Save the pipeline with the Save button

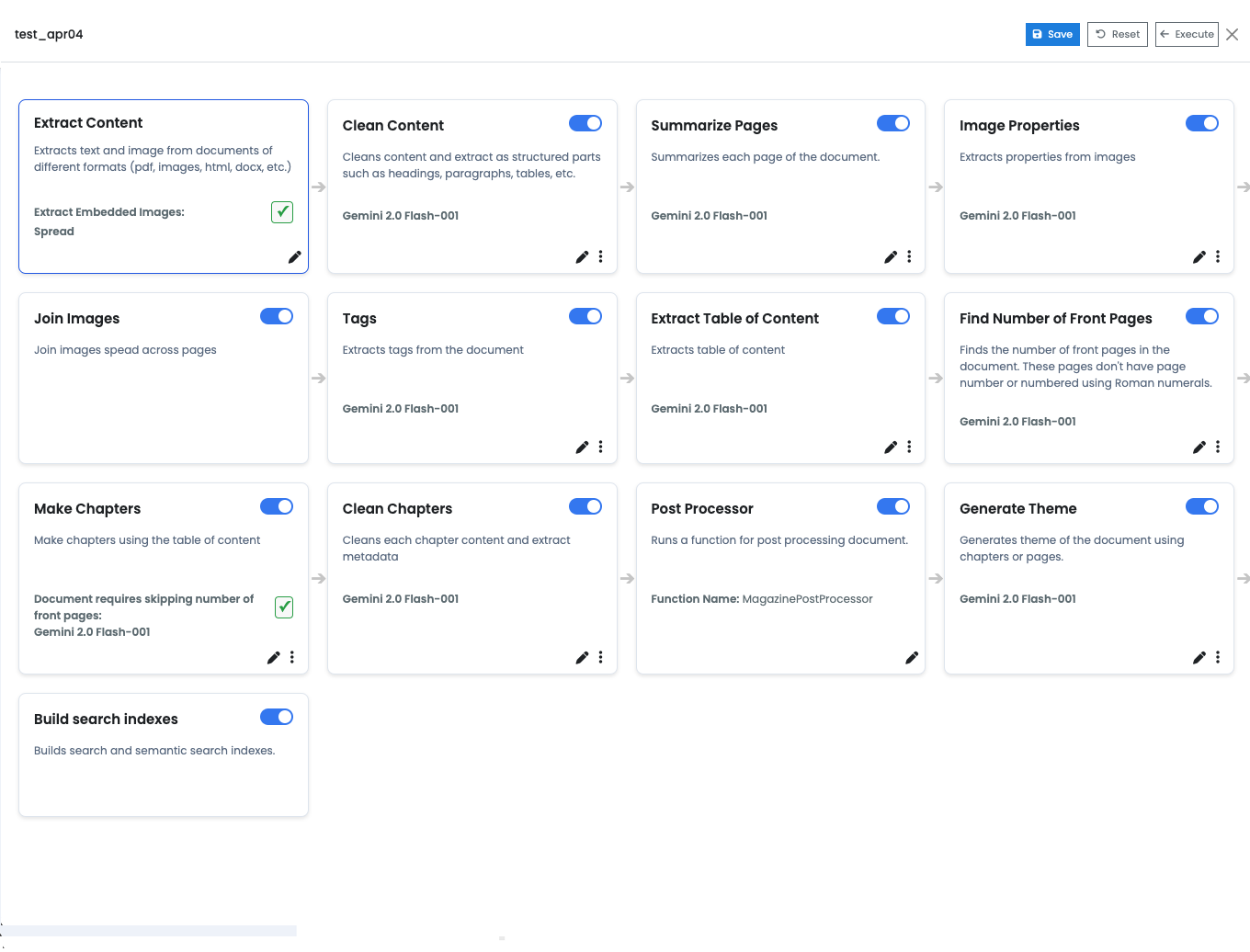(x=1052, y=34)
